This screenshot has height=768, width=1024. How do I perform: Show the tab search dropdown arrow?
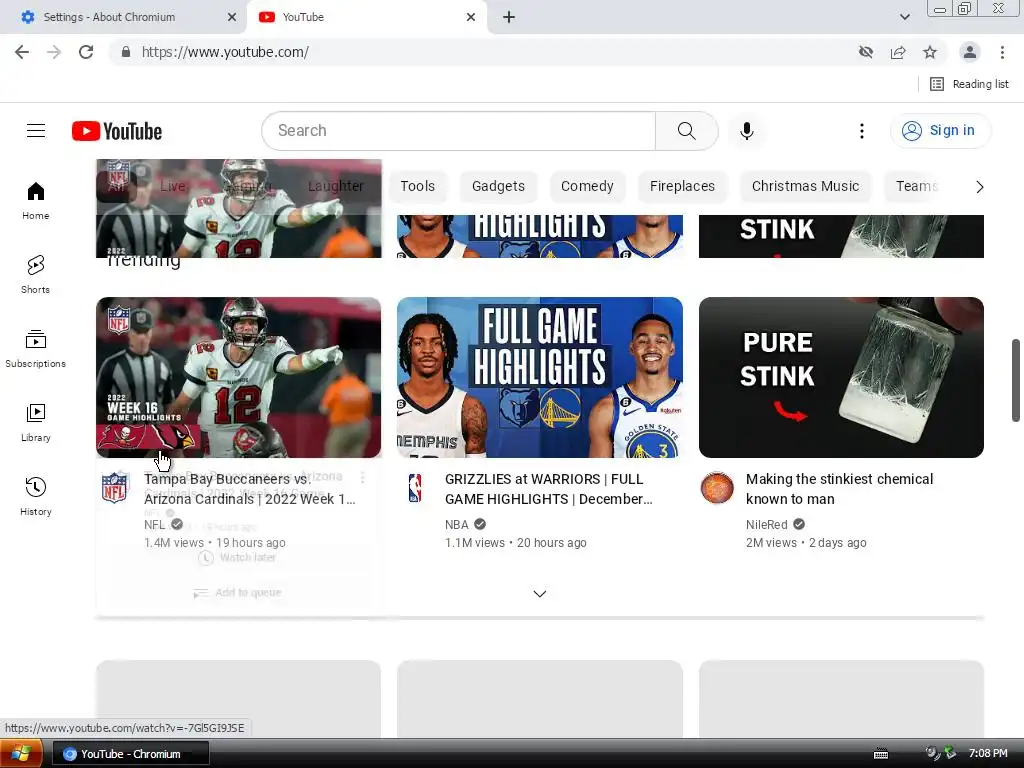point(904,17)
